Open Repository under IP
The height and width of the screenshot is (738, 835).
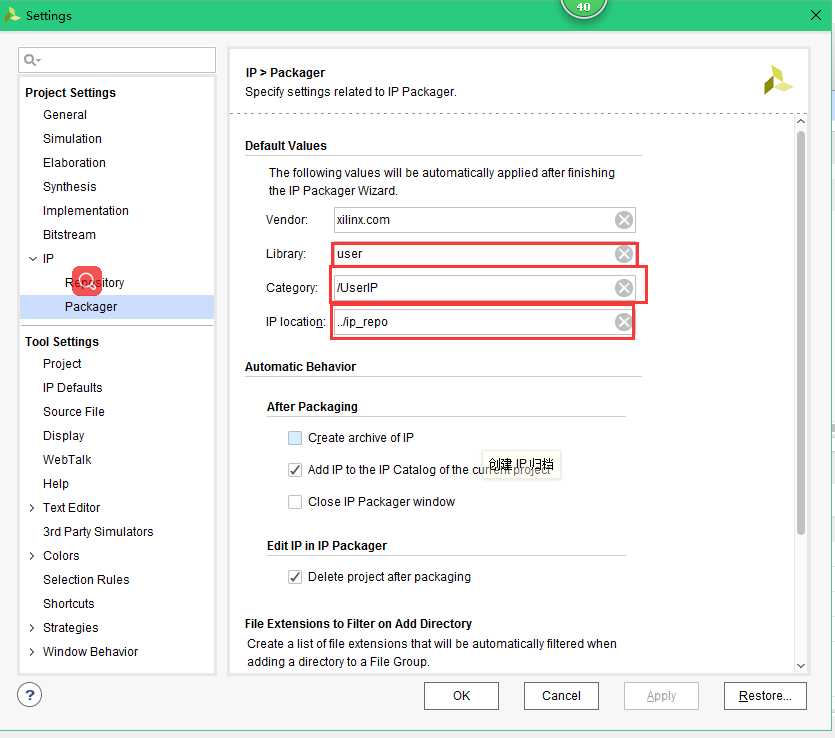94,283
